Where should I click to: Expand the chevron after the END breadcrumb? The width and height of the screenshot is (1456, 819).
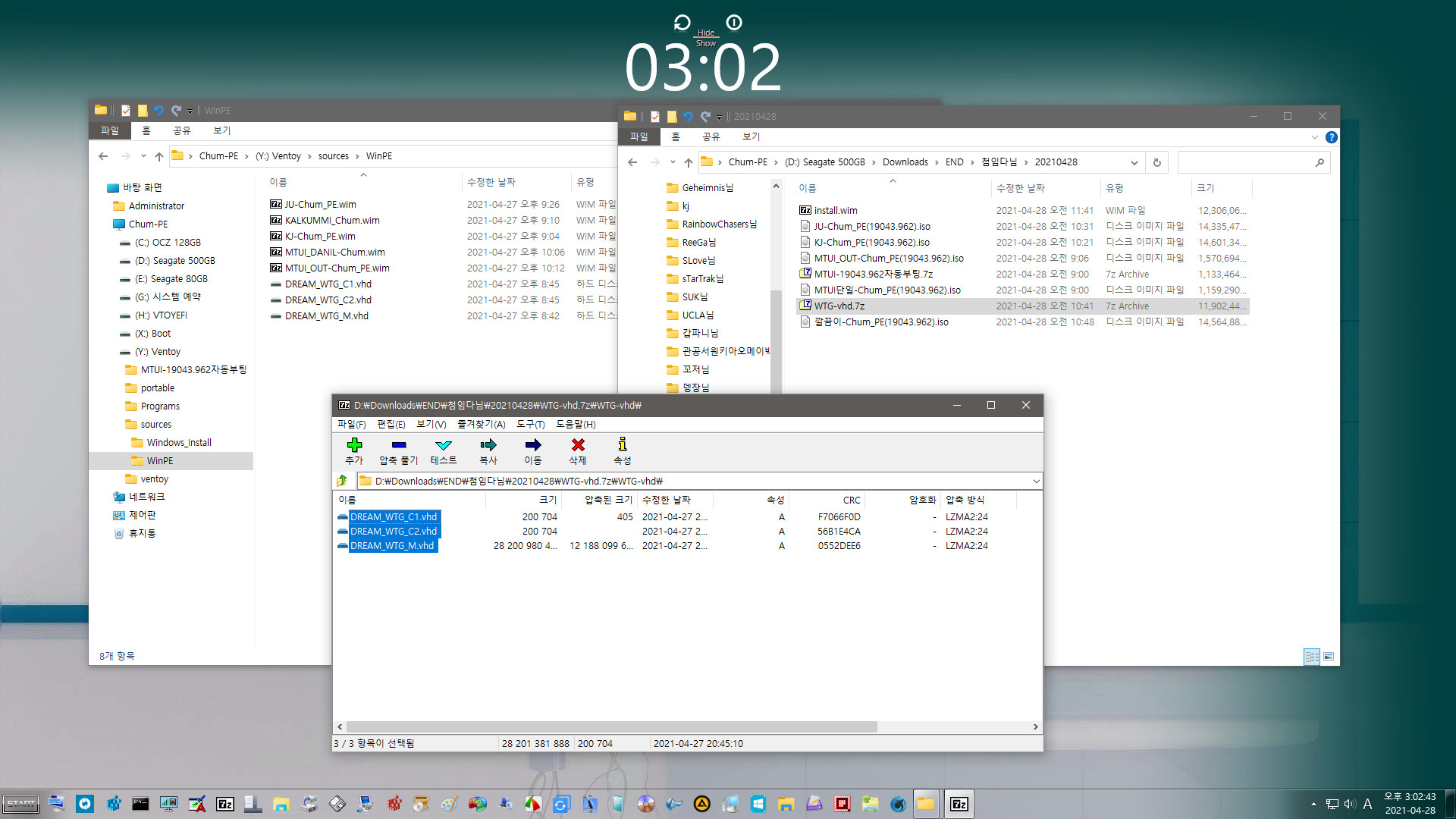972,162
